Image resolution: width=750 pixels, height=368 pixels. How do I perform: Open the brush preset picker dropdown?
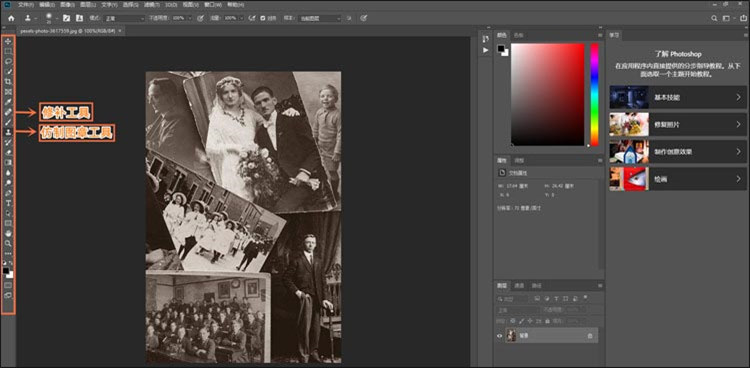(56, 18)
